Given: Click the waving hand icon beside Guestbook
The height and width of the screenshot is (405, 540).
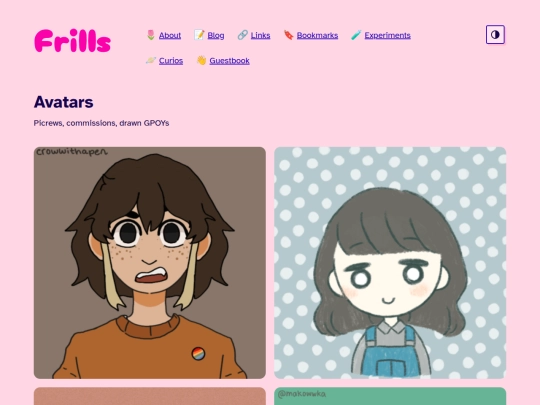Looking at the screenshot, I should pos(201,61).
